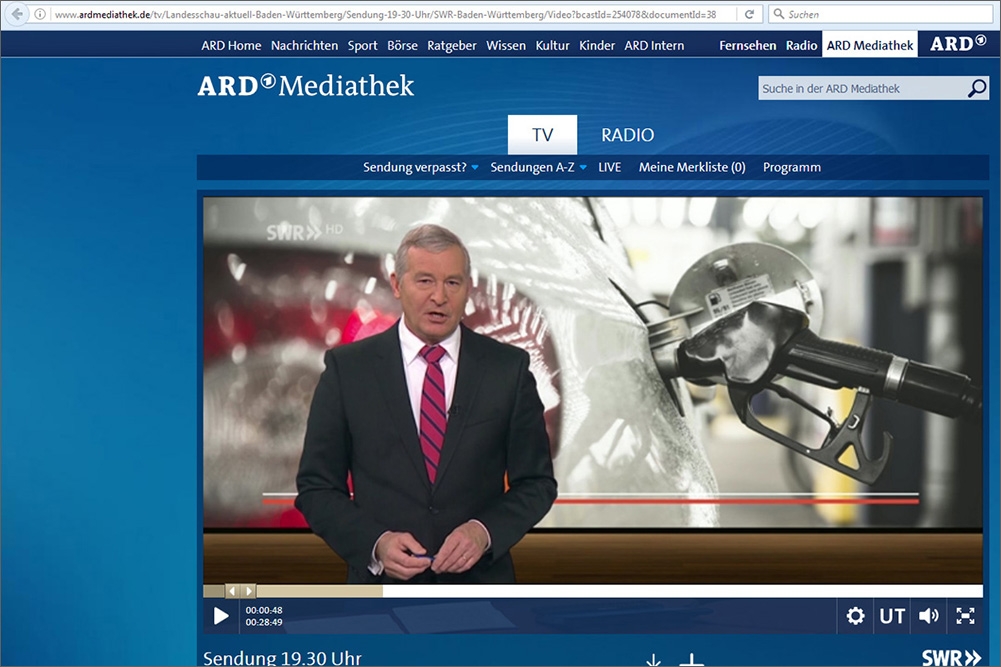Reload the page with the refresh icon
This screenshot has height=667, width=1001.
(749, 14)
